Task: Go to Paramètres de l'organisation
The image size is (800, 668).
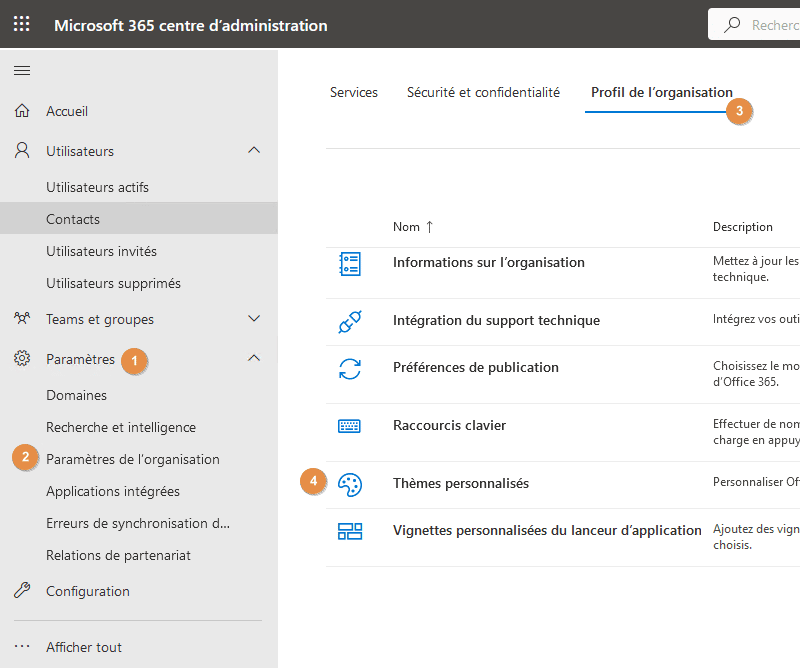Action: pos(132,459)
